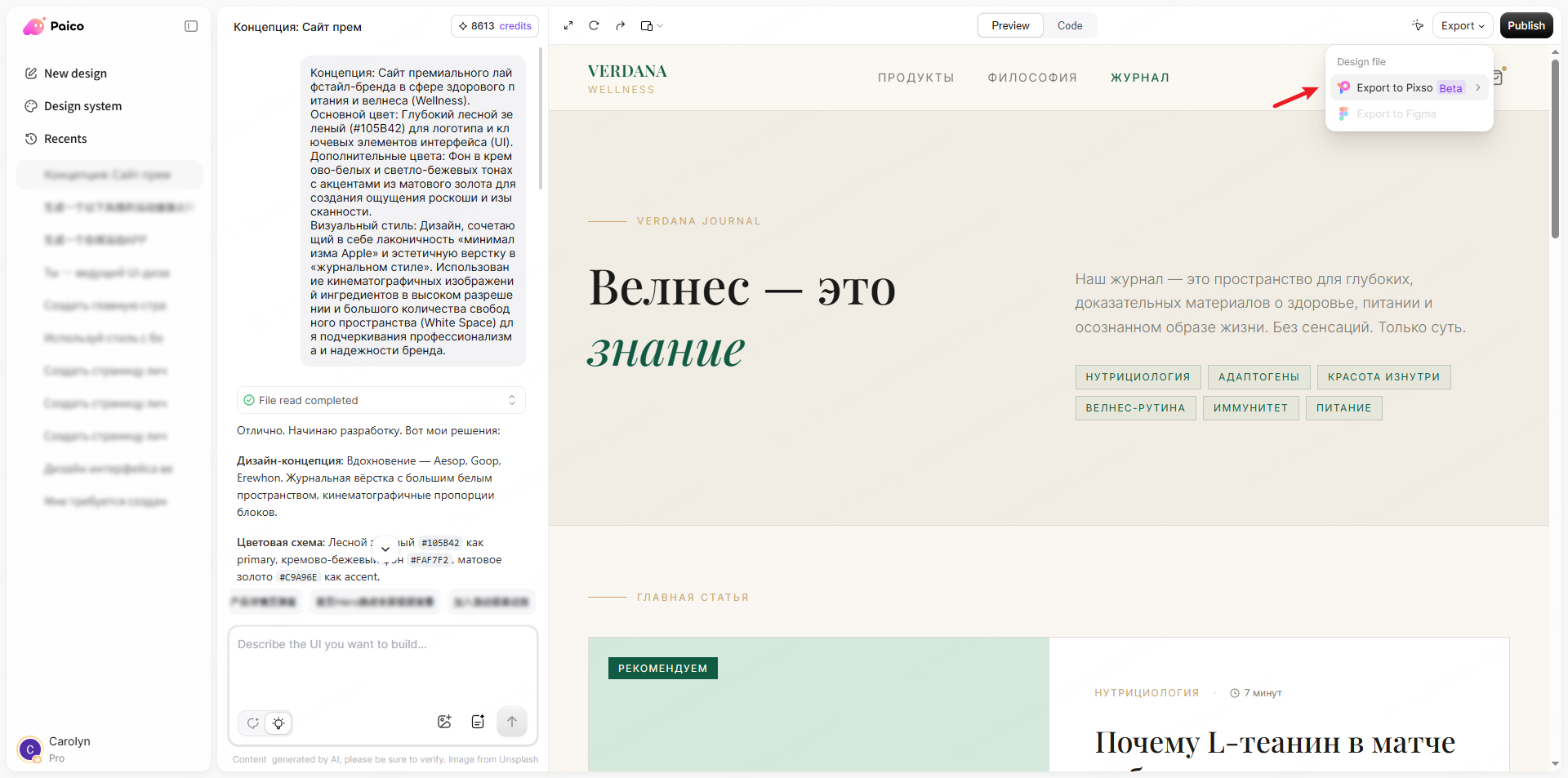Click the Recents clock icon
Viewport: 1568px width, 778px height.
pos(31,139)
